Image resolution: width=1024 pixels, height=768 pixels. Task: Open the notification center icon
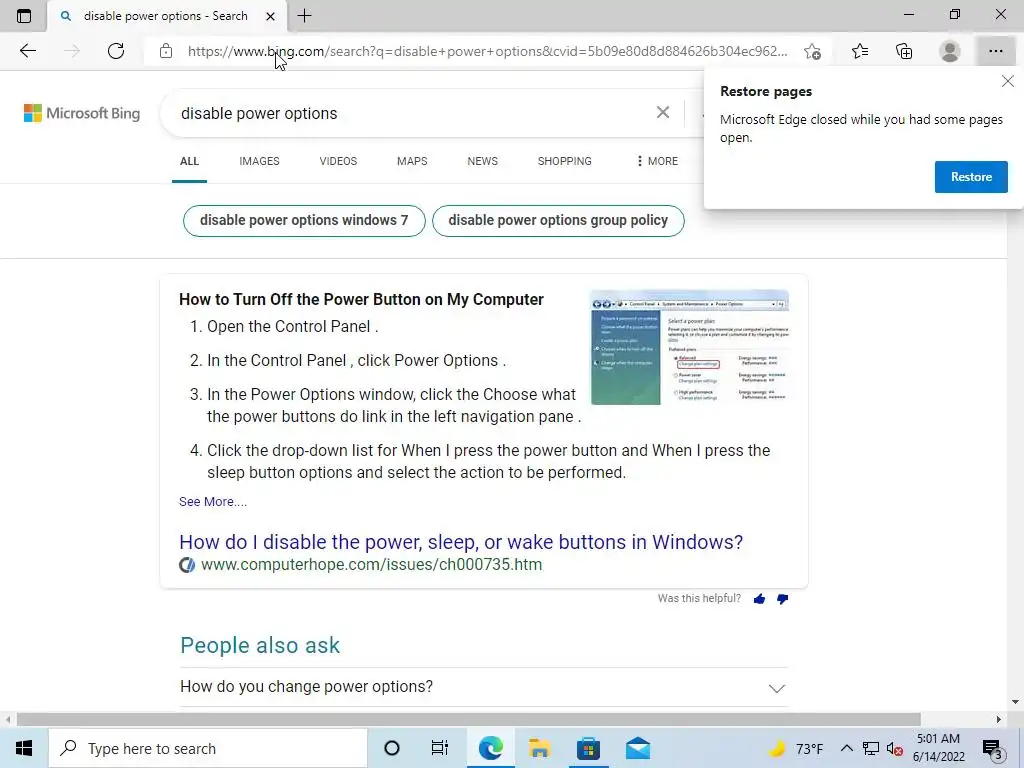click(992, 749)
